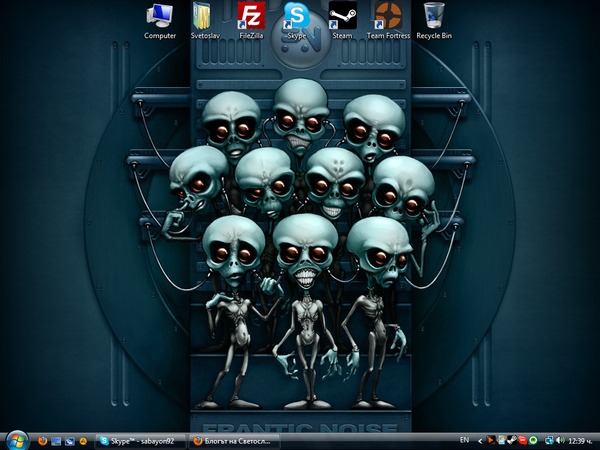Switch to Skype sabayon92 taskbar button
The image size is (600, 450).
click(x=141, y=441)
